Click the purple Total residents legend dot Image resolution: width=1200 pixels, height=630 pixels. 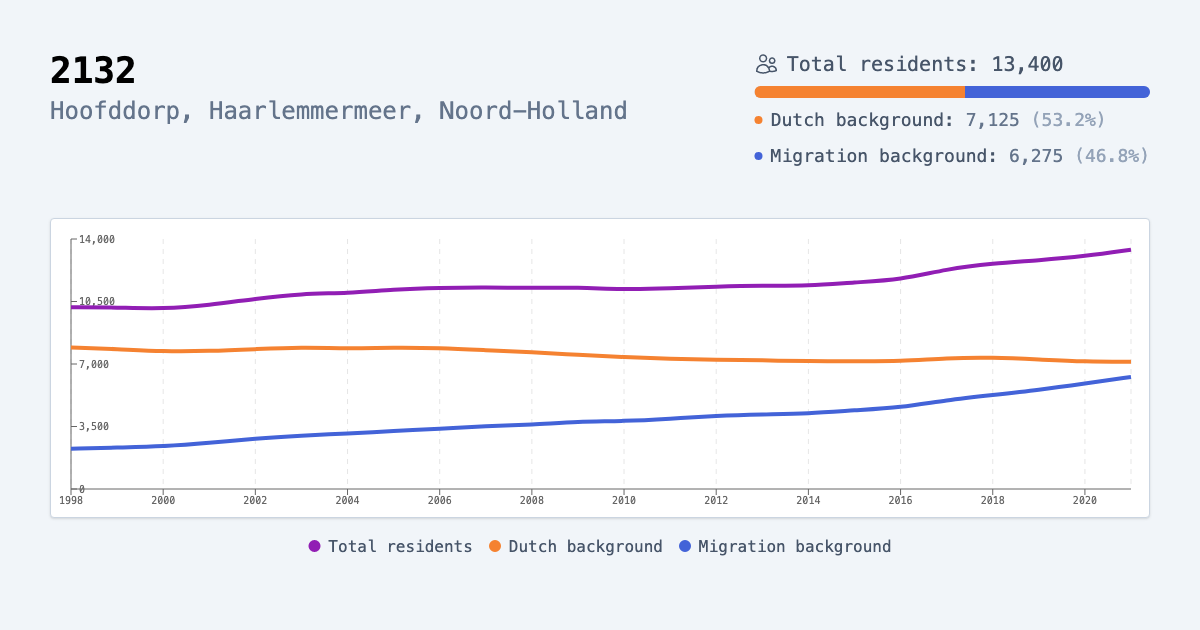click(x=314, y=546)
